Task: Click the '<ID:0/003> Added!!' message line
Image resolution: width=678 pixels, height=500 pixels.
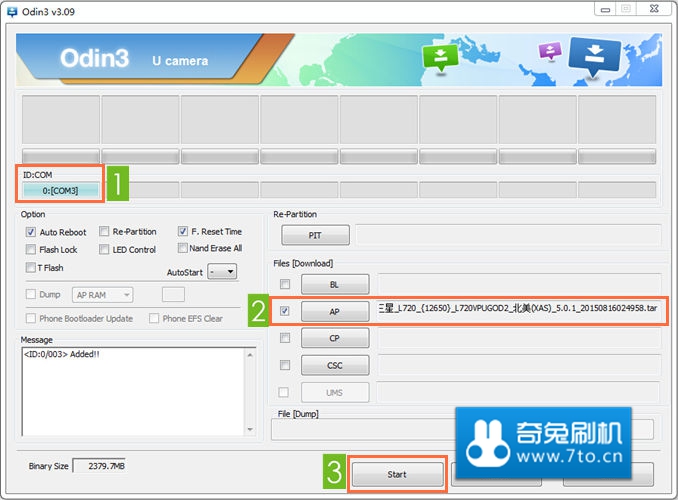Action: (x=62, y=354)
